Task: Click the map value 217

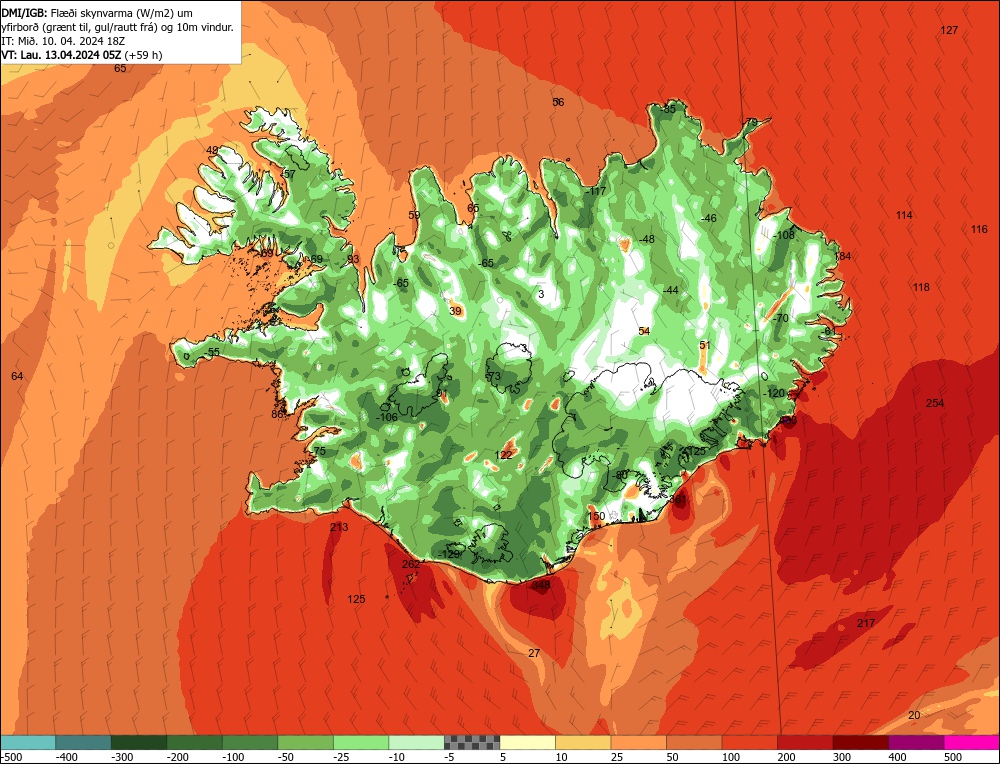Action: 865,623
